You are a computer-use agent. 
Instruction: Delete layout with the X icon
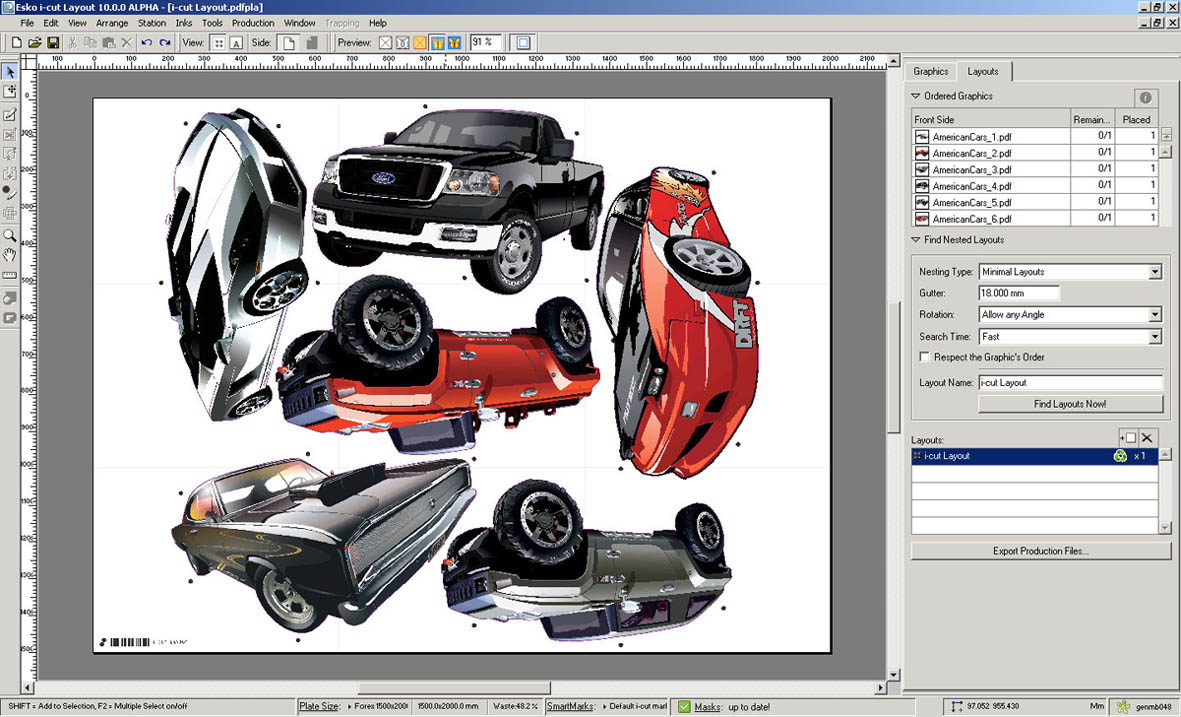pyautogui.click(x=1147, y=438)
